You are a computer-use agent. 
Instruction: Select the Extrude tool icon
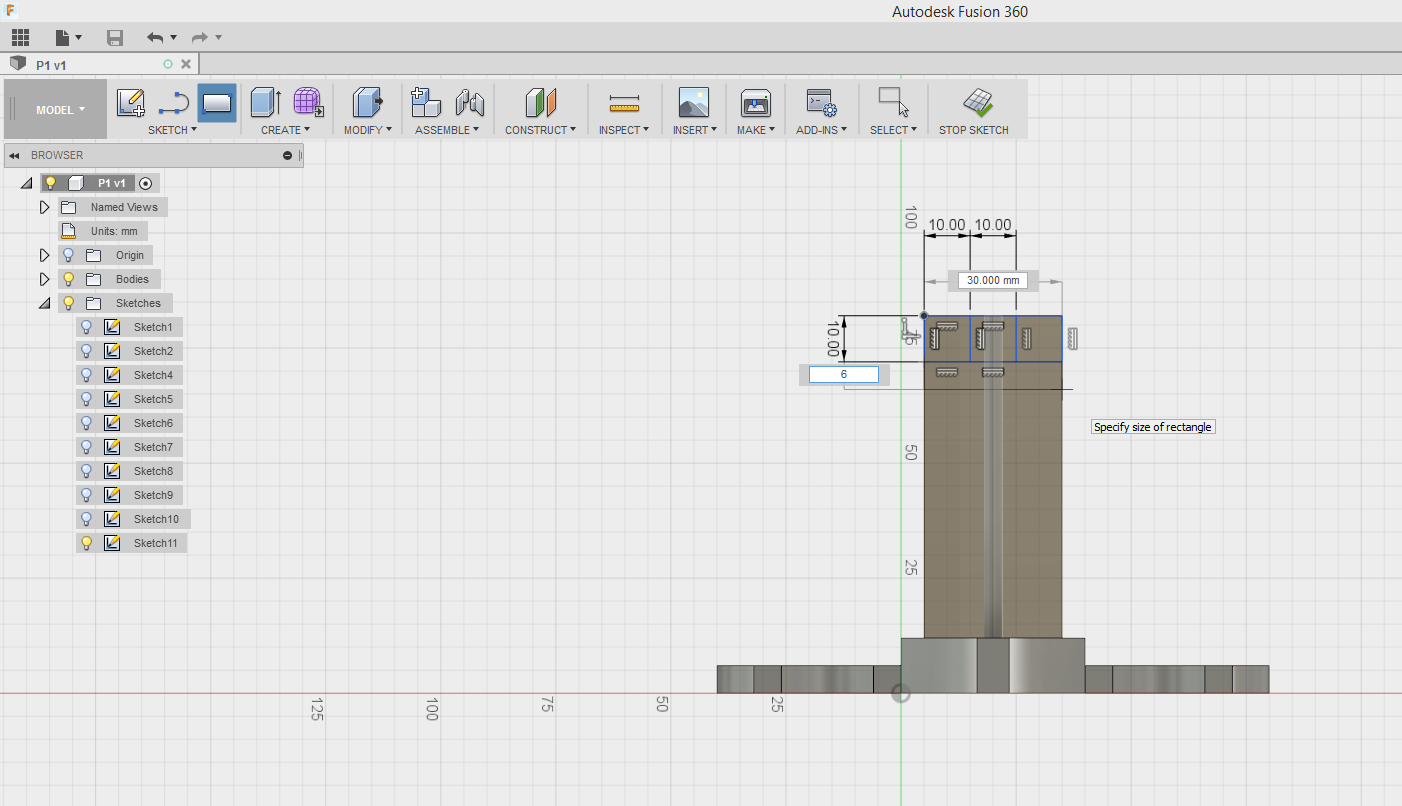[265, 102]
